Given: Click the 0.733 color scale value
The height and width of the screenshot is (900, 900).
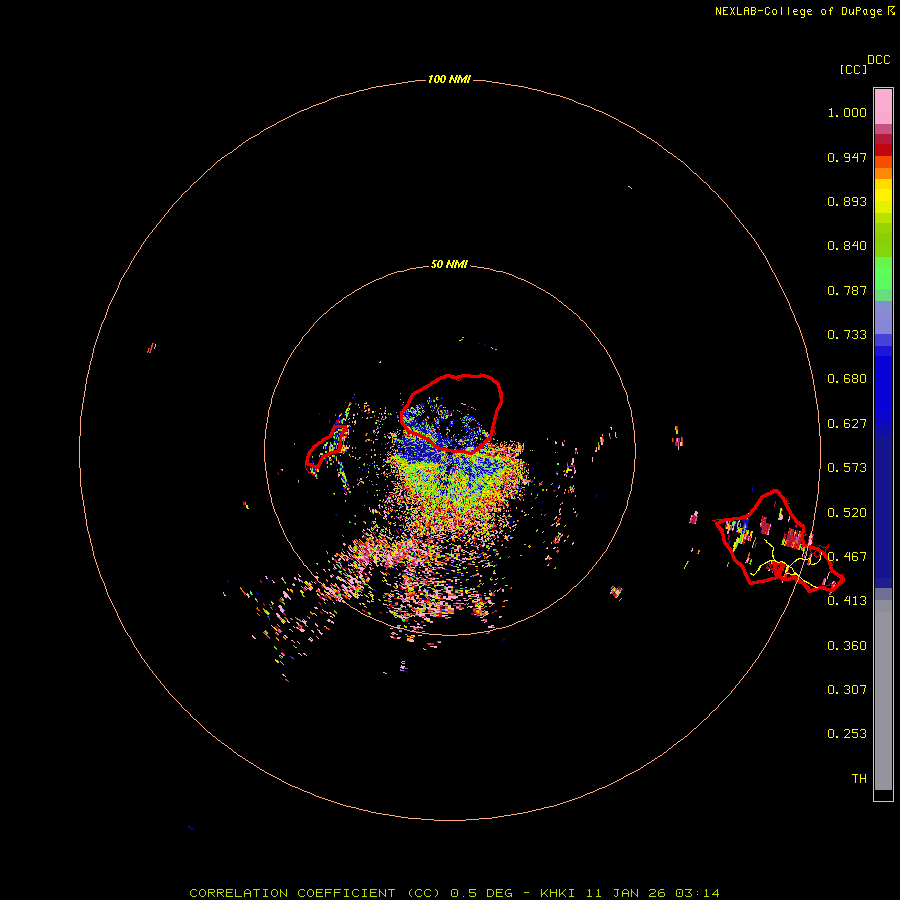Looking at the screenshot, I should [847, 335].
